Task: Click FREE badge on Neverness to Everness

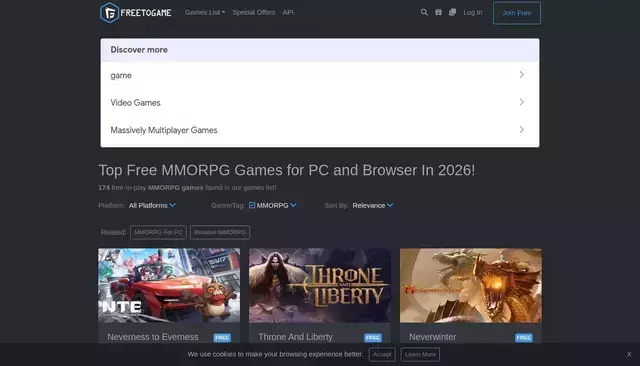Action: (x=222, y=337)
